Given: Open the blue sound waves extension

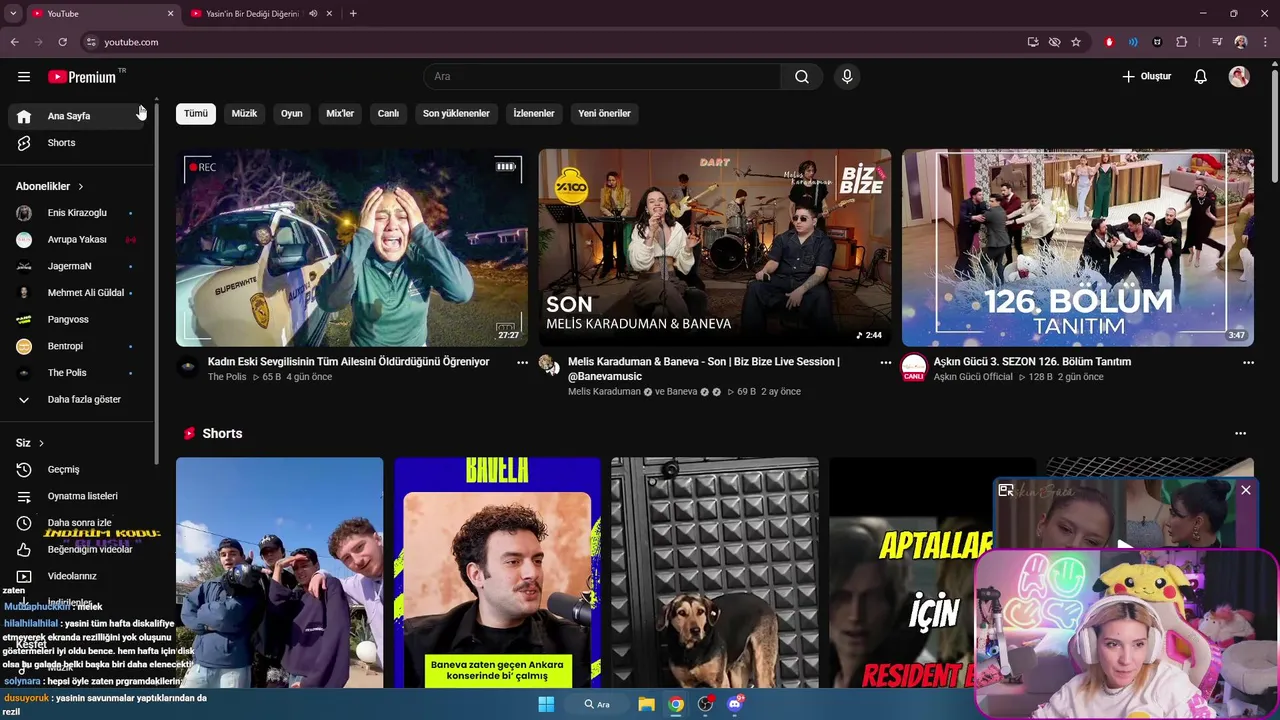Looking at the screenshot, I should 1133,42.
